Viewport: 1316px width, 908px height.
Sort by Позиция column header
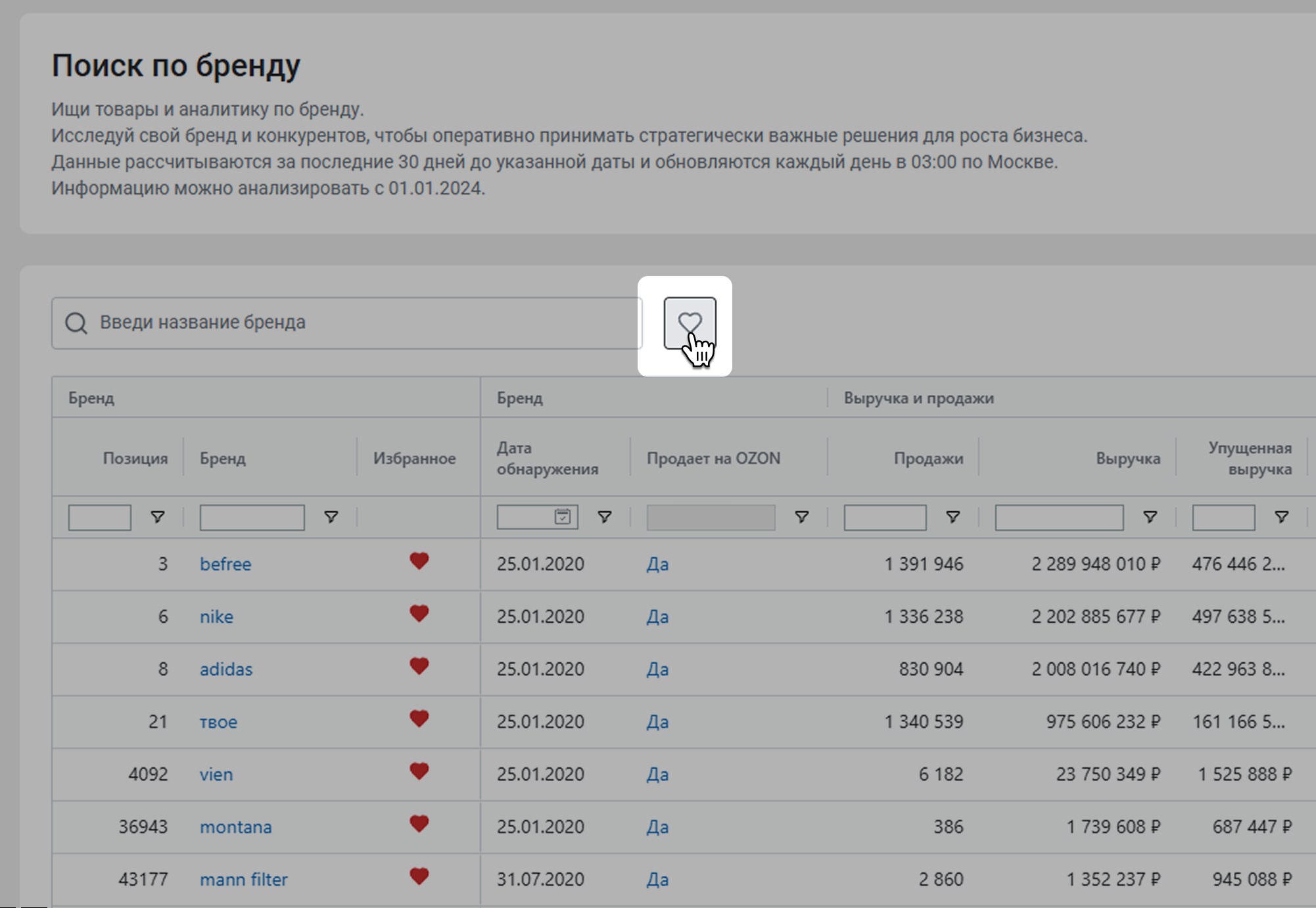tap(135, 458)
